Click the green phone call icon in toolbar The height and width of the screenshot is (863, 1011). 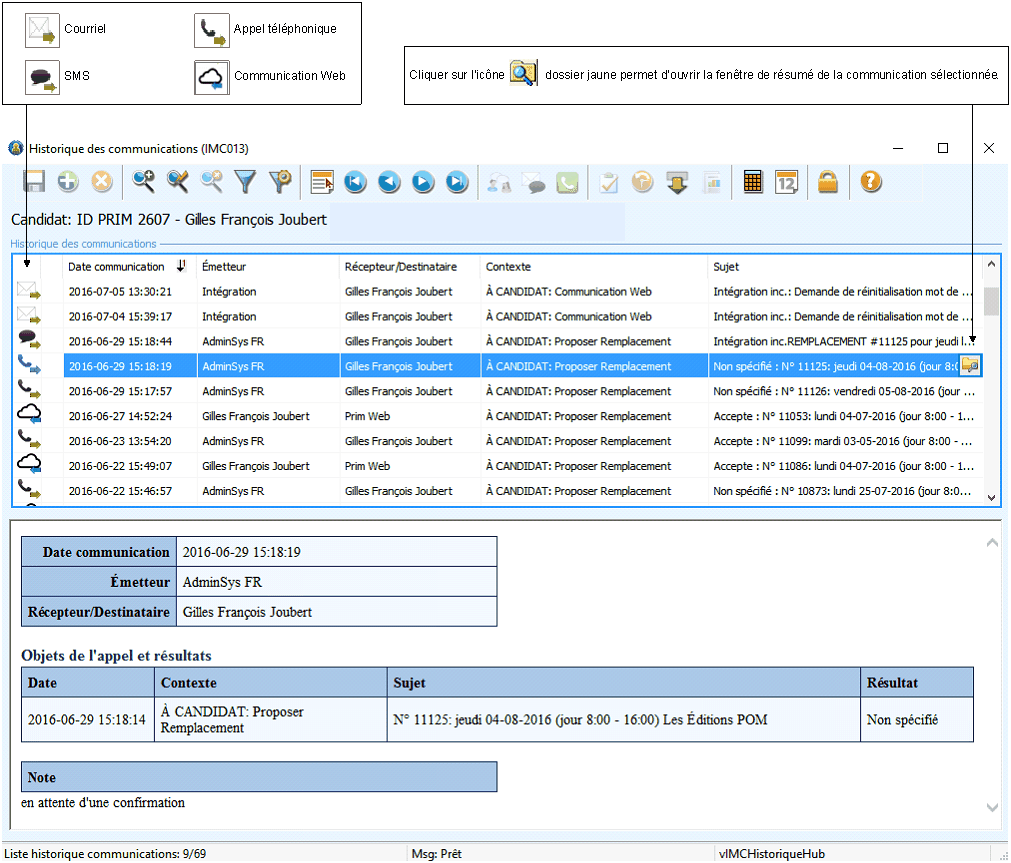pyautogui.click(x=568, y=182)
